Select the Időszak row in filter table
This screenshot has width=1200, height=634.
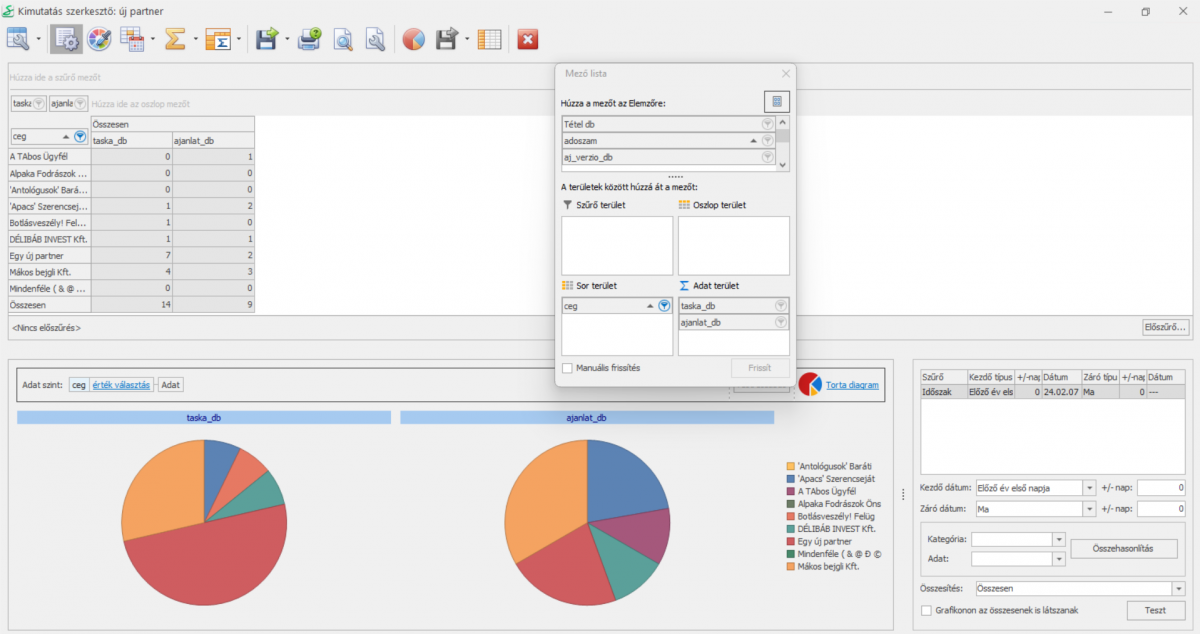click(x=942, y=393)
